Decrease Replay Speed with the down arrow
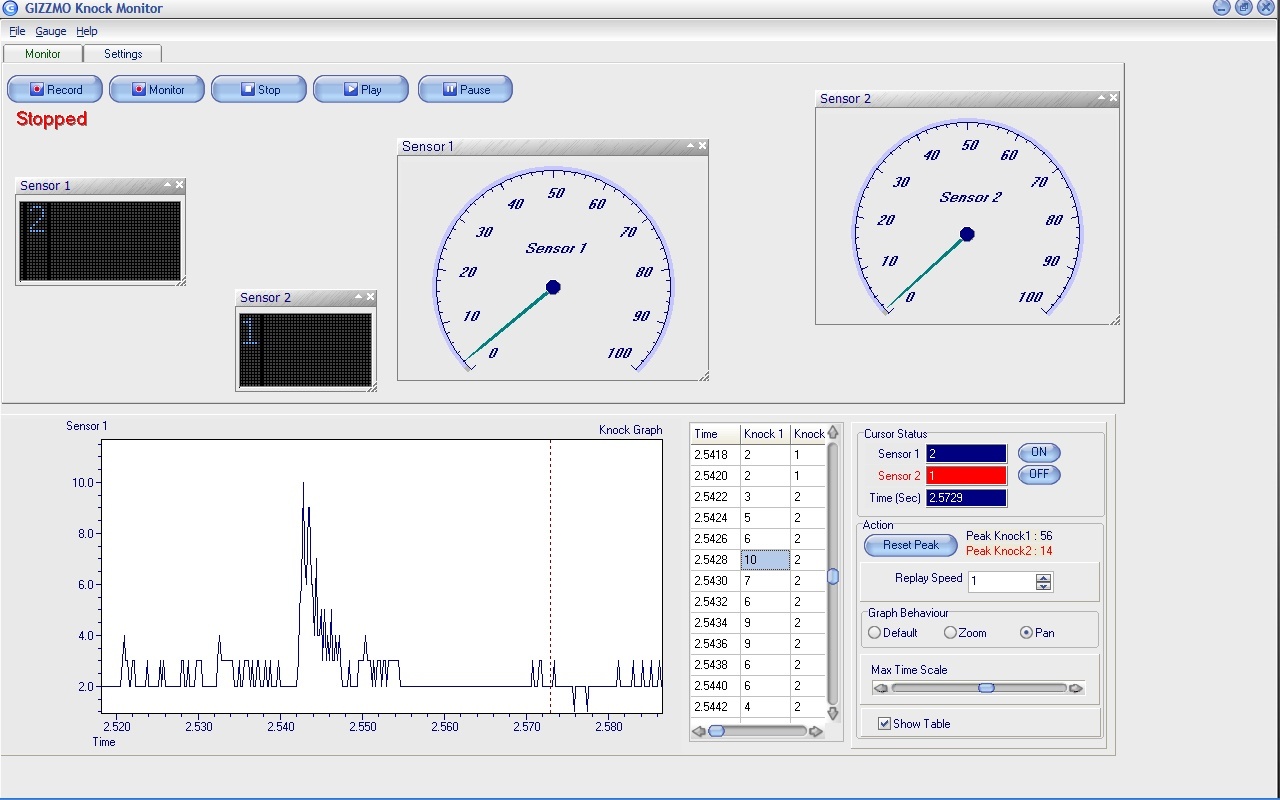The height and width of the screenshot is (800, 1280). tap(1044, 586)
